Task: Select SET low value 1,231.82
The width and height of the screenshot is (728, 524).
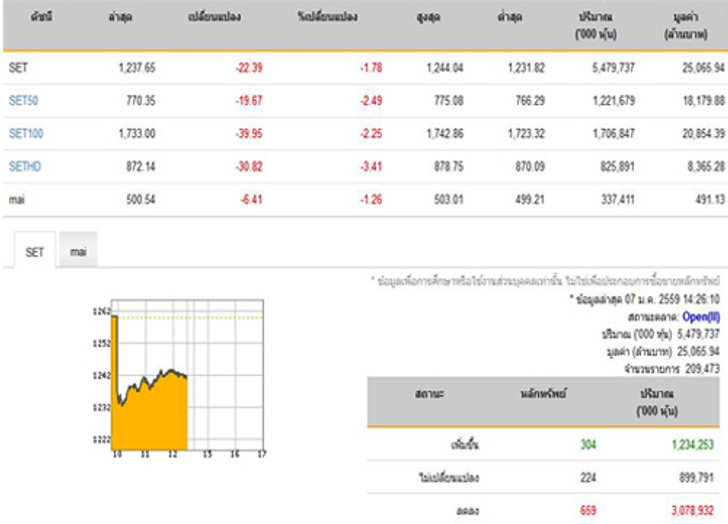Action: tap(526, 68)
